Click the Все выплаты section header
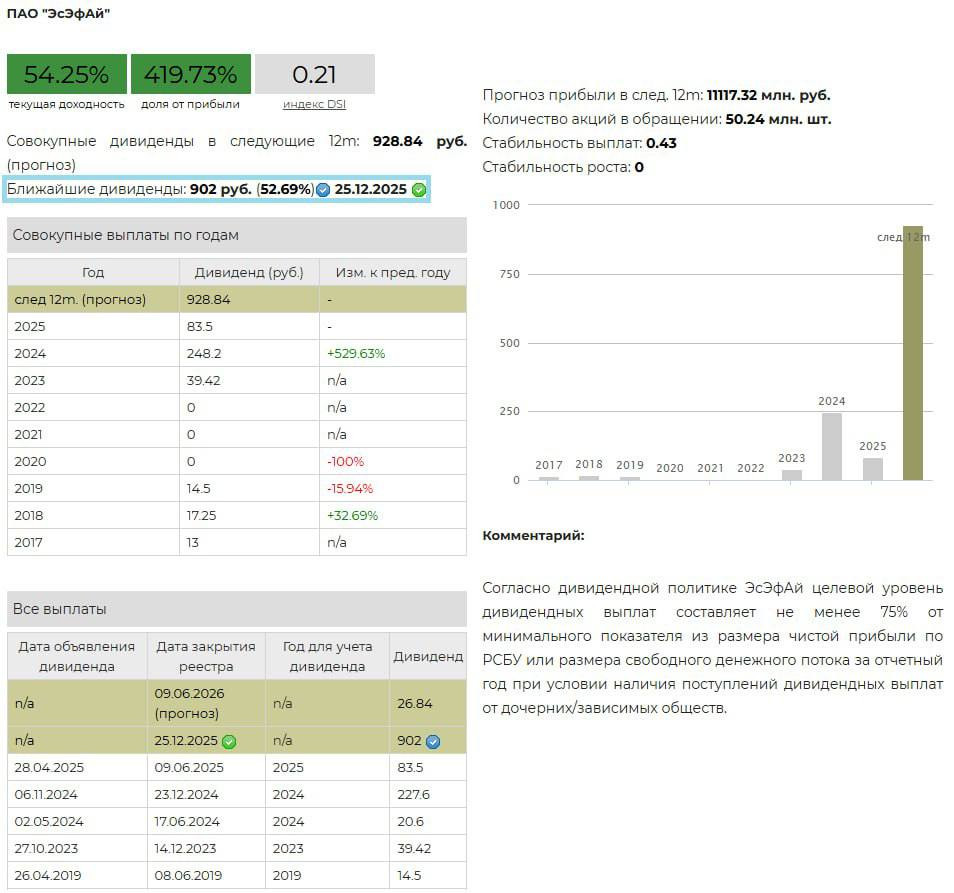Image resolution: width=954 pixels, height=893 pixels. [x=236, y=609]
